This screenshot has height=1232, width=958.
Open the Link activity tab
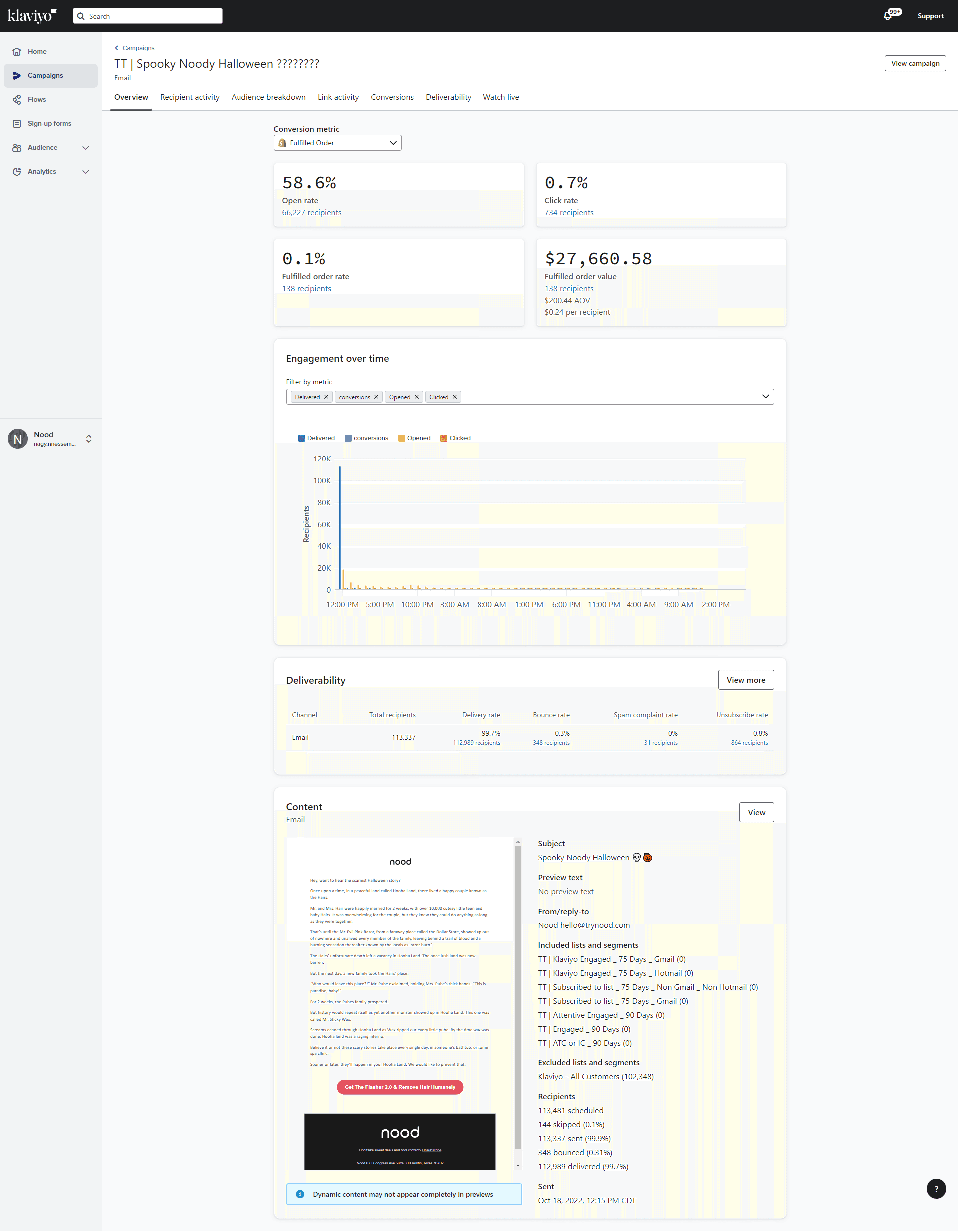tap(338, 97)
